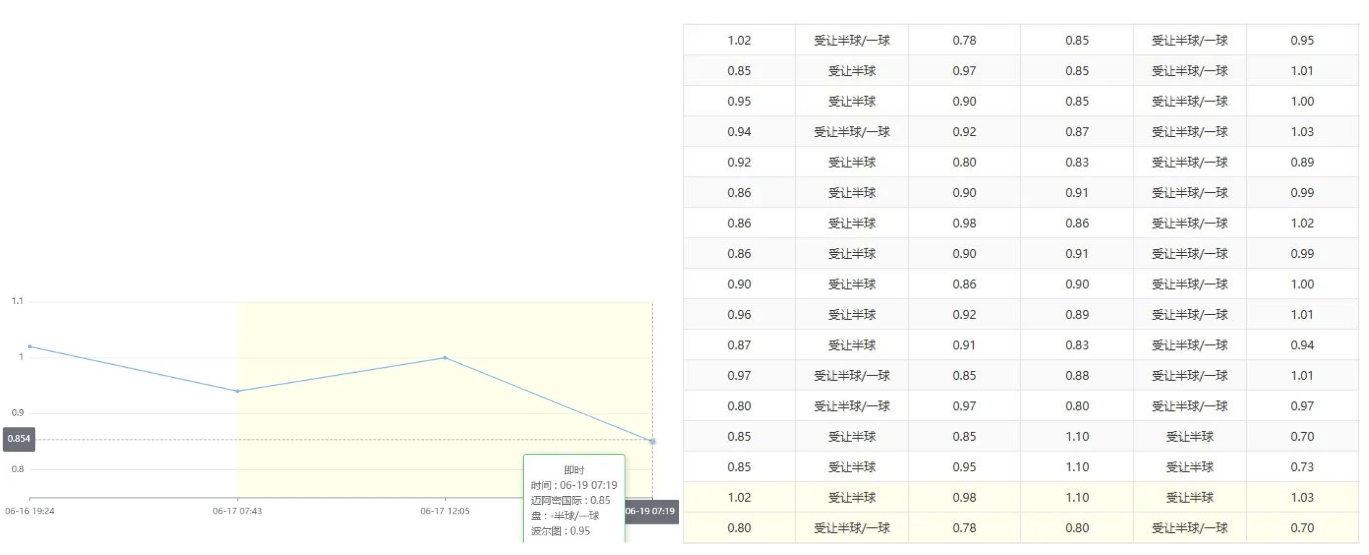
Task: Click the 0.88 cell in the table
Action: (1077, 376)
